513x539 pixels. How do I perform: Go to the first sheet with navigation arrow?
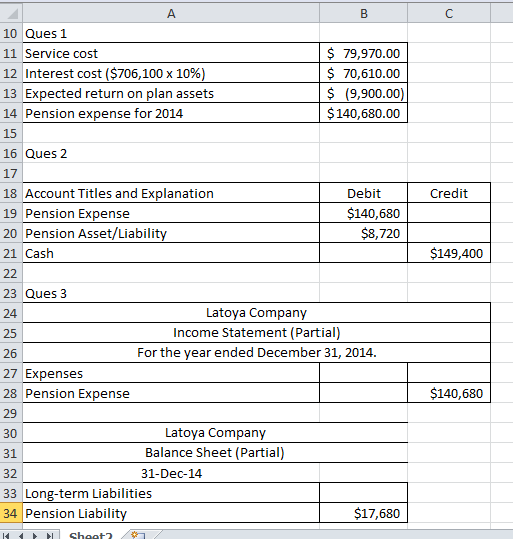click(x=6, y=536)
